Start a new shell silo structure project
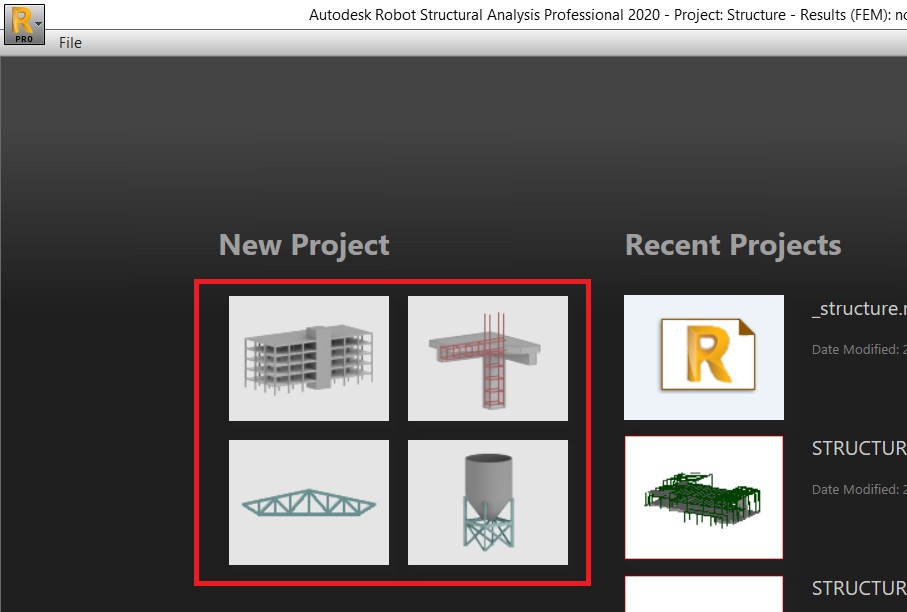This screenshot has width=907, height=612. pyautogui.click(x=488, y=502)
